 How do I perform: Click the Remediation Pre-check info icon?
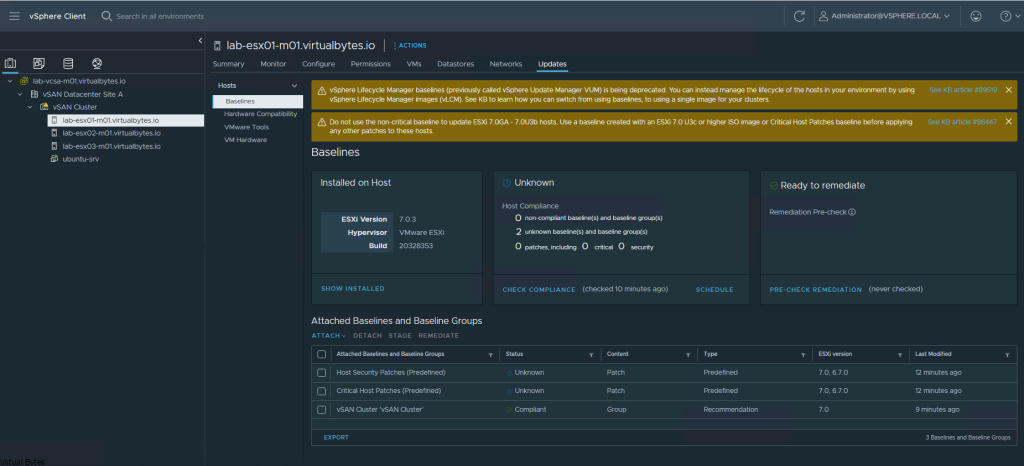click(x=852, y=212)
